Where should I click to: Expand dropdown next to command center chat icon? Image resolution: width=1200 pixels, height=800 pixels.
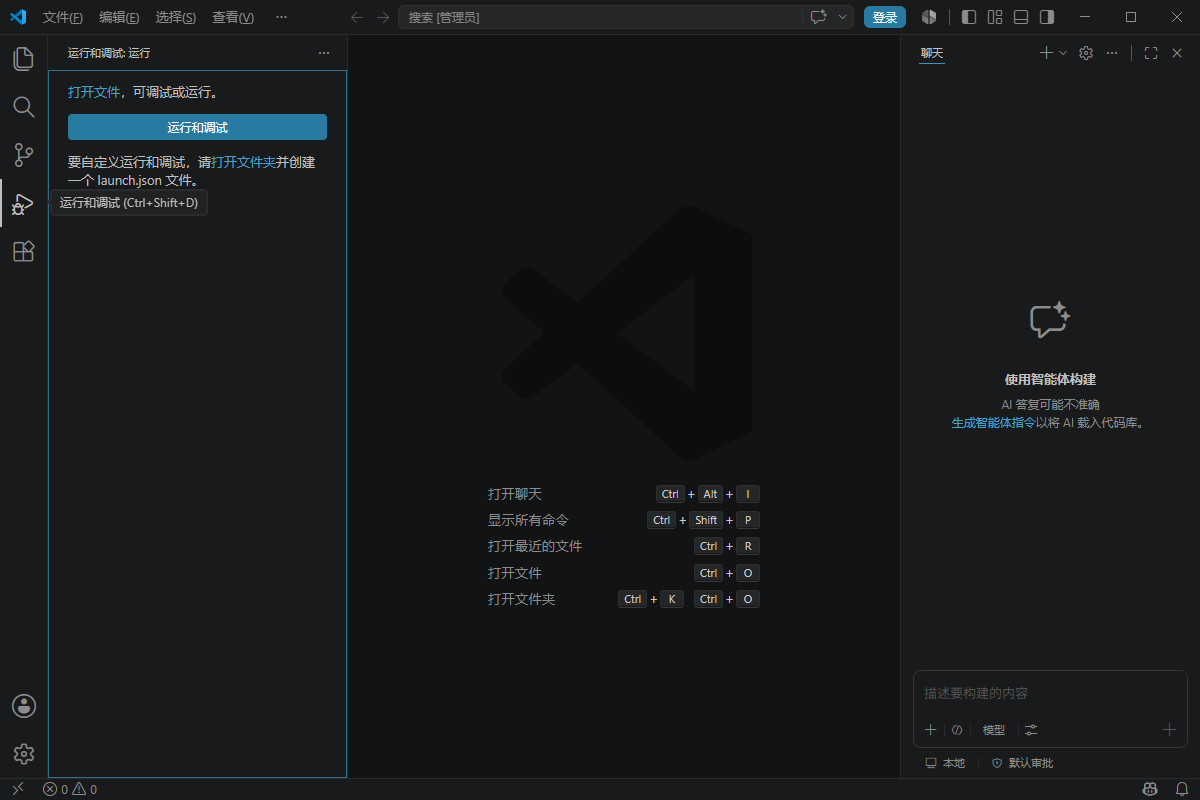pyautogui.click(x=843, y=17)
